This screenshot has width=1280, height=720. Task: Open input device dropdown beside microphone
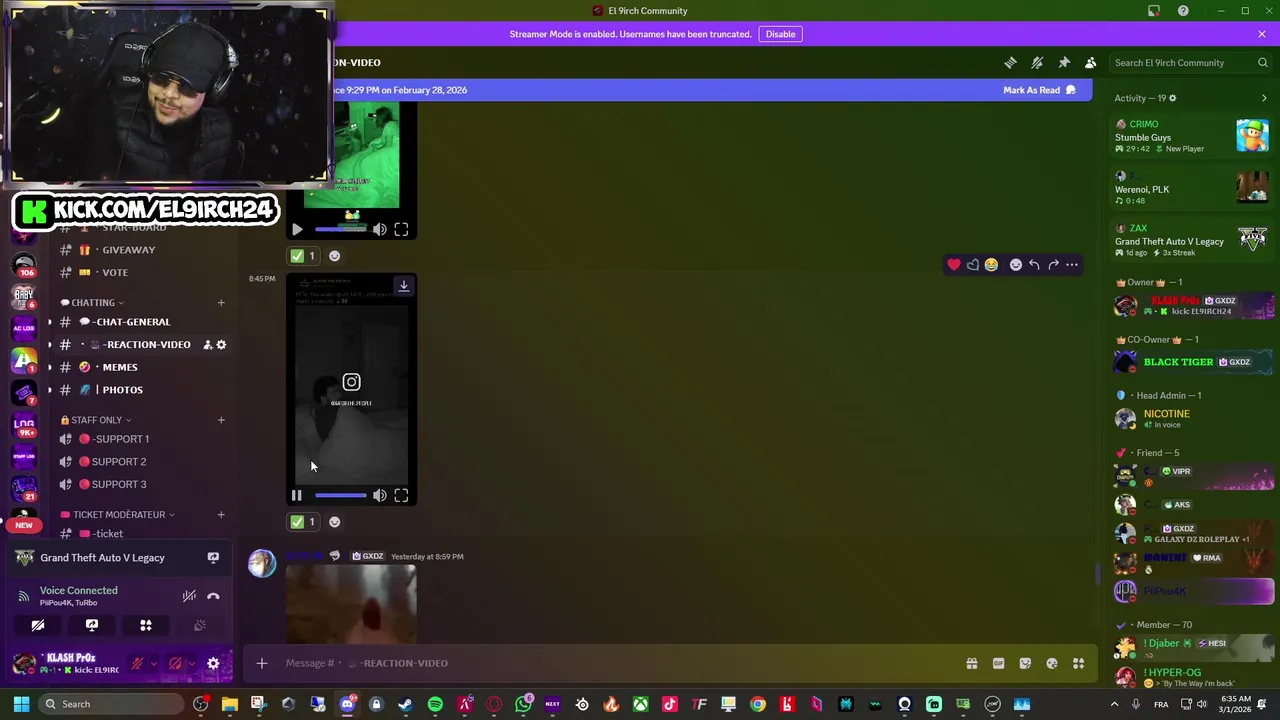[x=153, y=663]
